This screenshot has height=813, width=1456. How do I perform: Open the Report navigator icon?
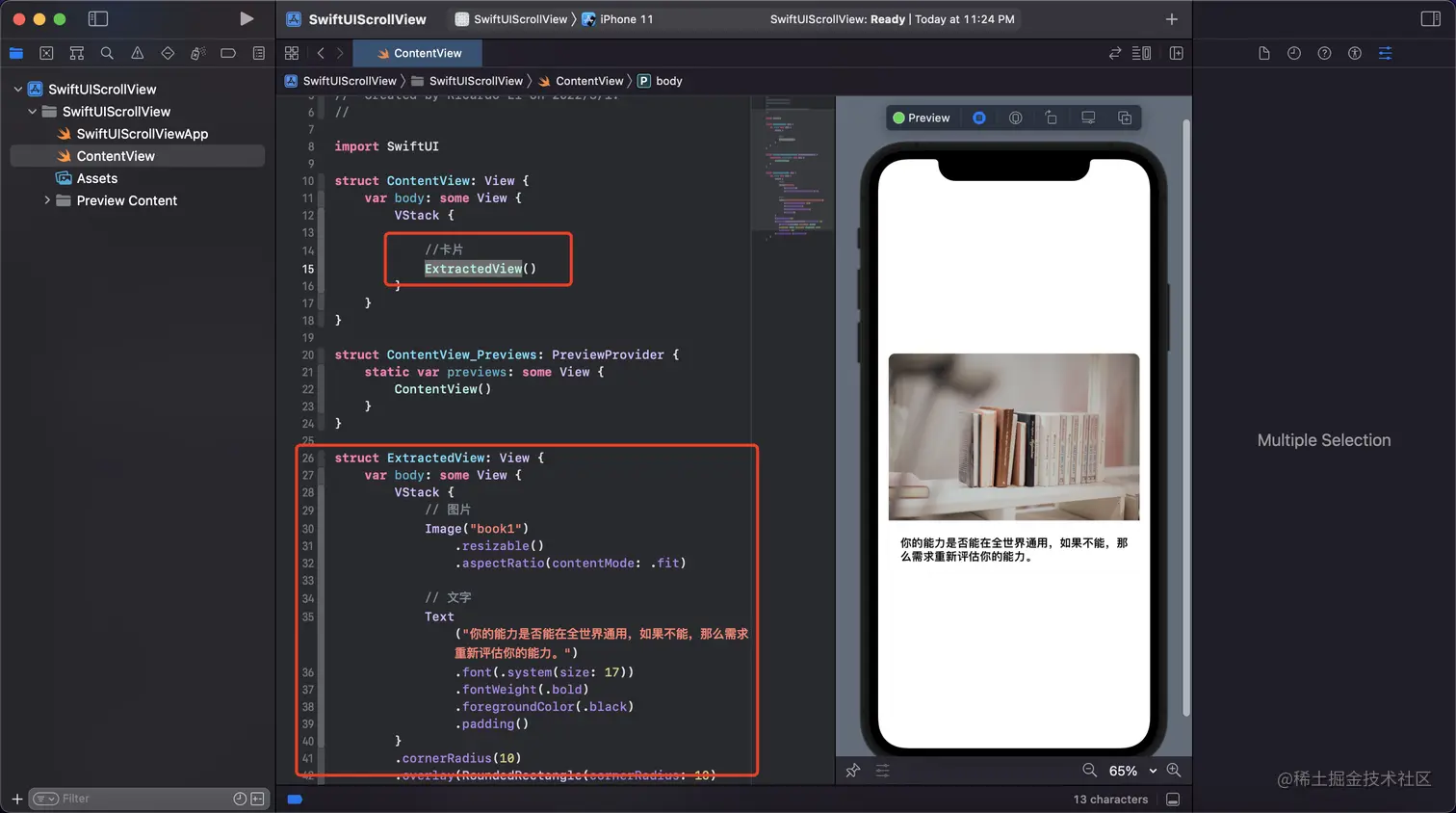click(x=259, y=53)
